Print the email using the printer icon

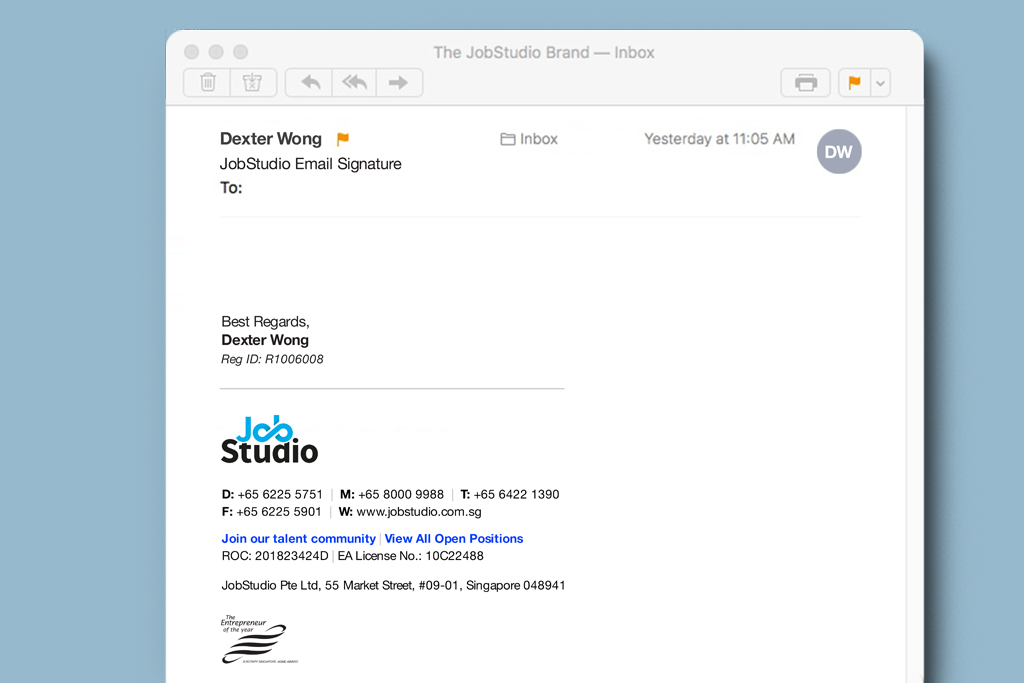click(805, 83)
